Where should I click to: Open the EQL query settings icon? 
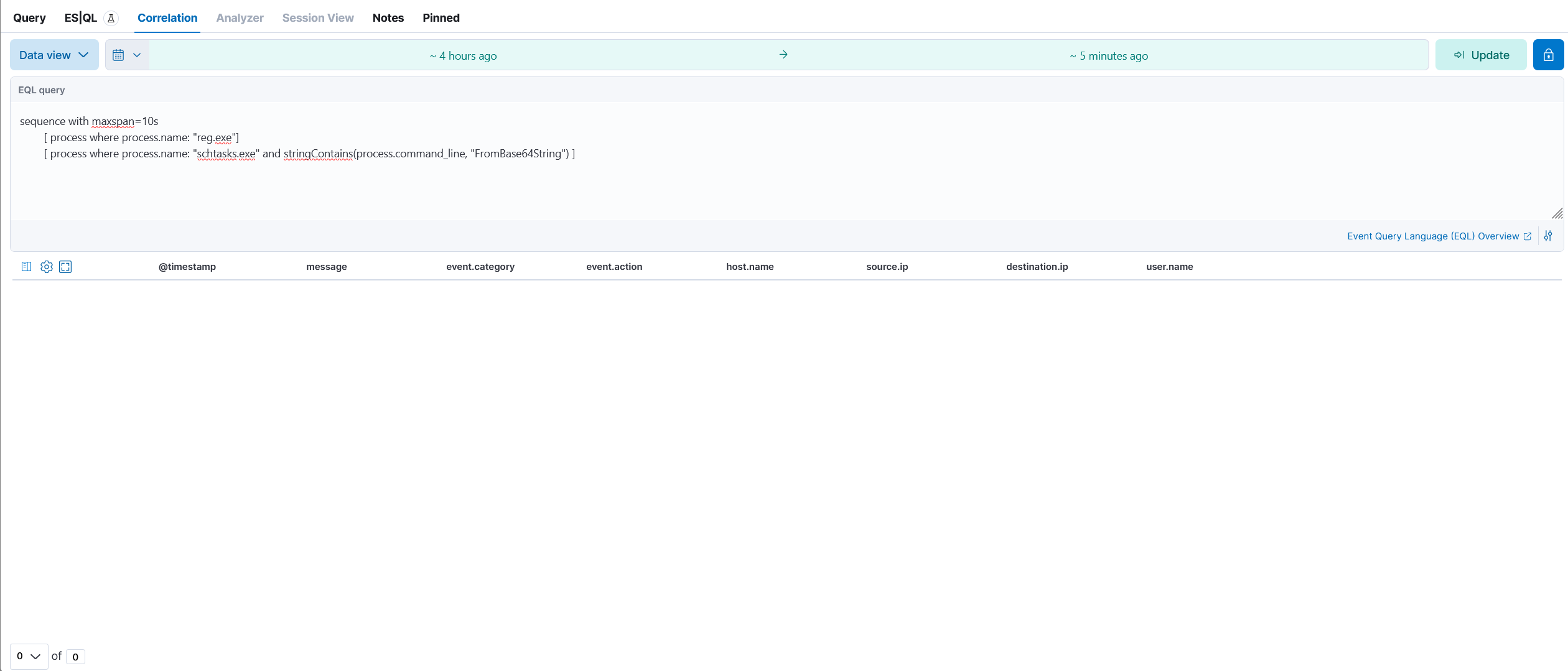click(1548, 236)
